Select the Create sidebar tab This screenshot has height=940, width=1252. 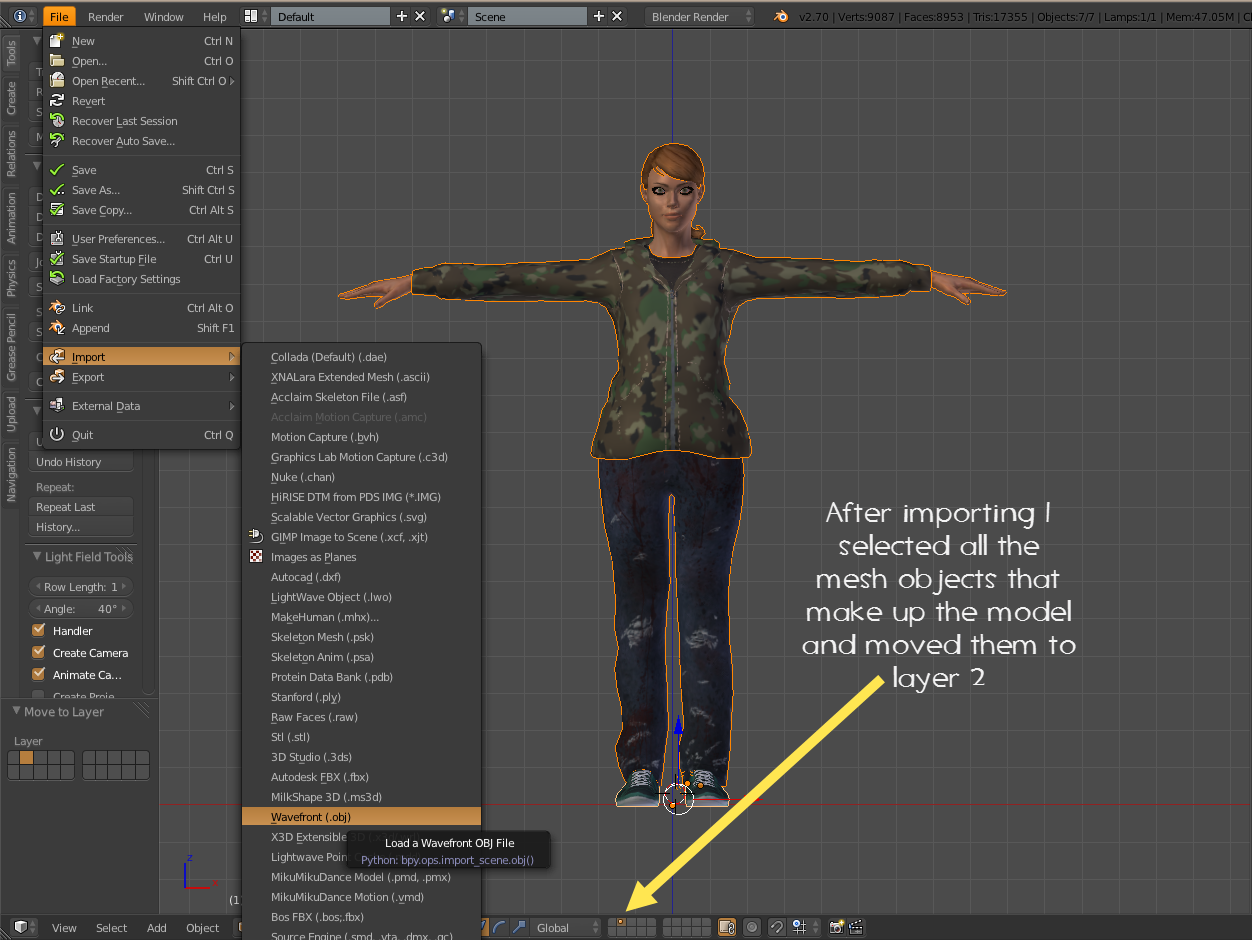coord(11,98)
